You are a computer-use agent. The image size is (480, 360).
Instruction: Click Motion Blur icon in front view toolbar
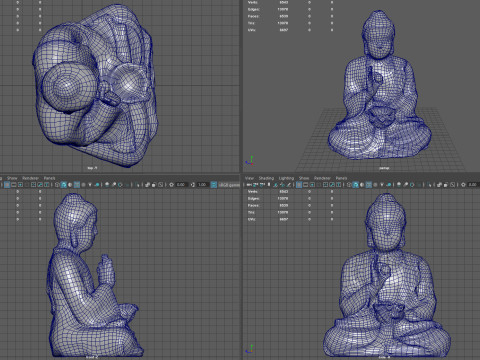(x=405, y=184)
